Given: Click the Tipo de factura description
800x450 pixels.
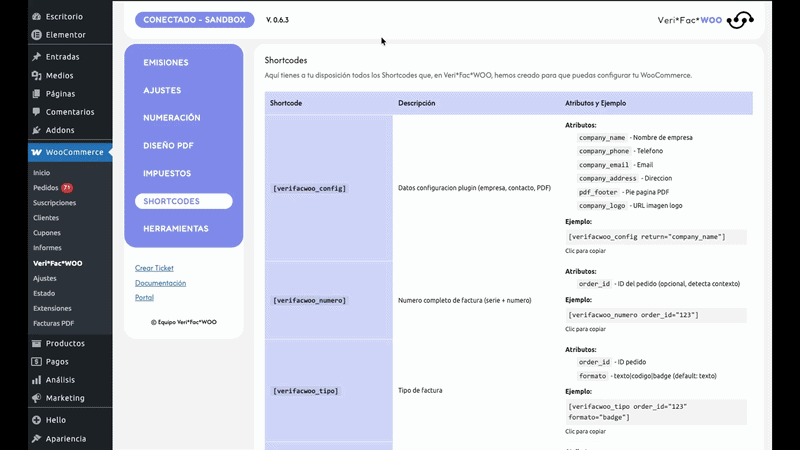Looking at the screenshot, I should [x=420, y=390].
